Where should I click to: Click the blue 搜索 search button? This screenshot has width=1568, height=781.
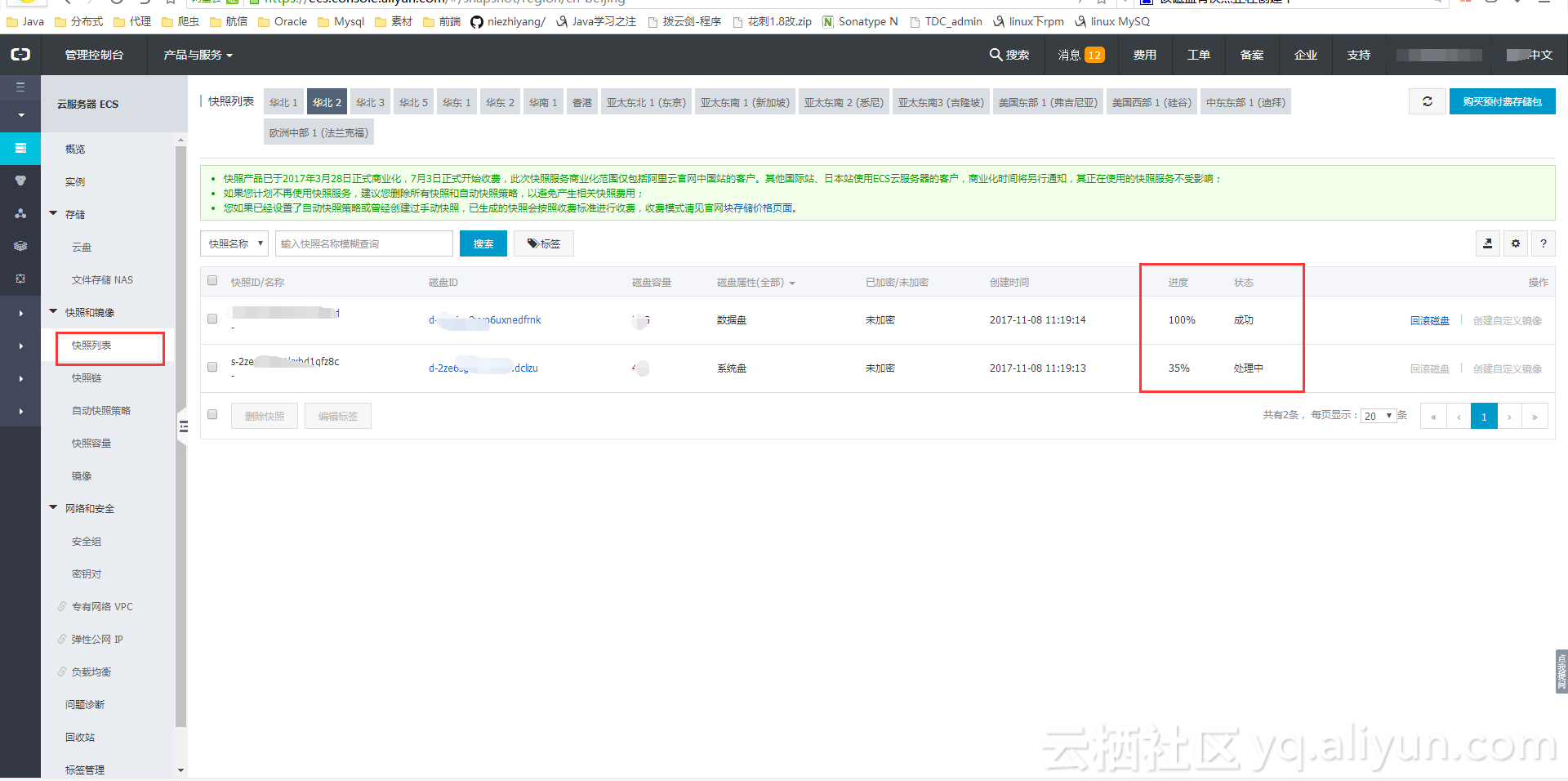coord(483,243)
